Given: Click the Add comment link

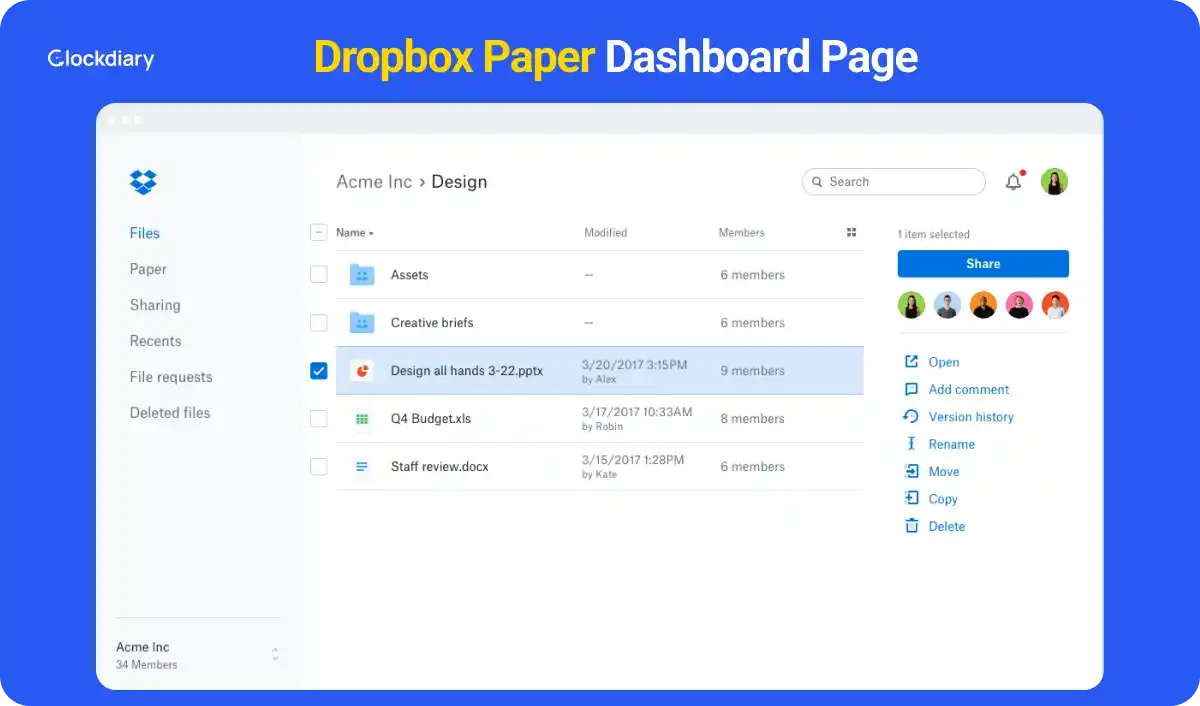Looking at the screenshot, I should pyautogui.click(x=969, y=389).
